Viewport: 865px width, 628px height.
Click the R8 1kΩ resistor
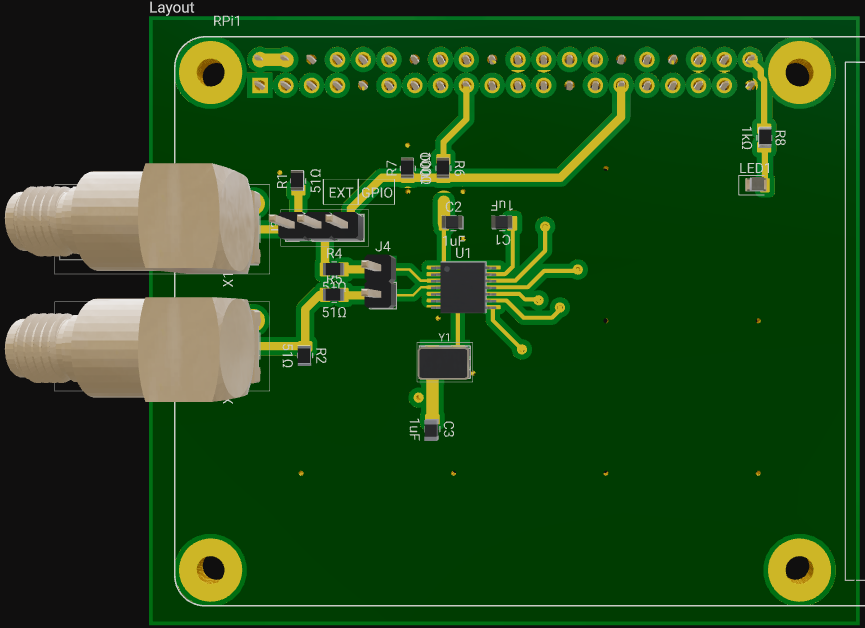(765, 137)
